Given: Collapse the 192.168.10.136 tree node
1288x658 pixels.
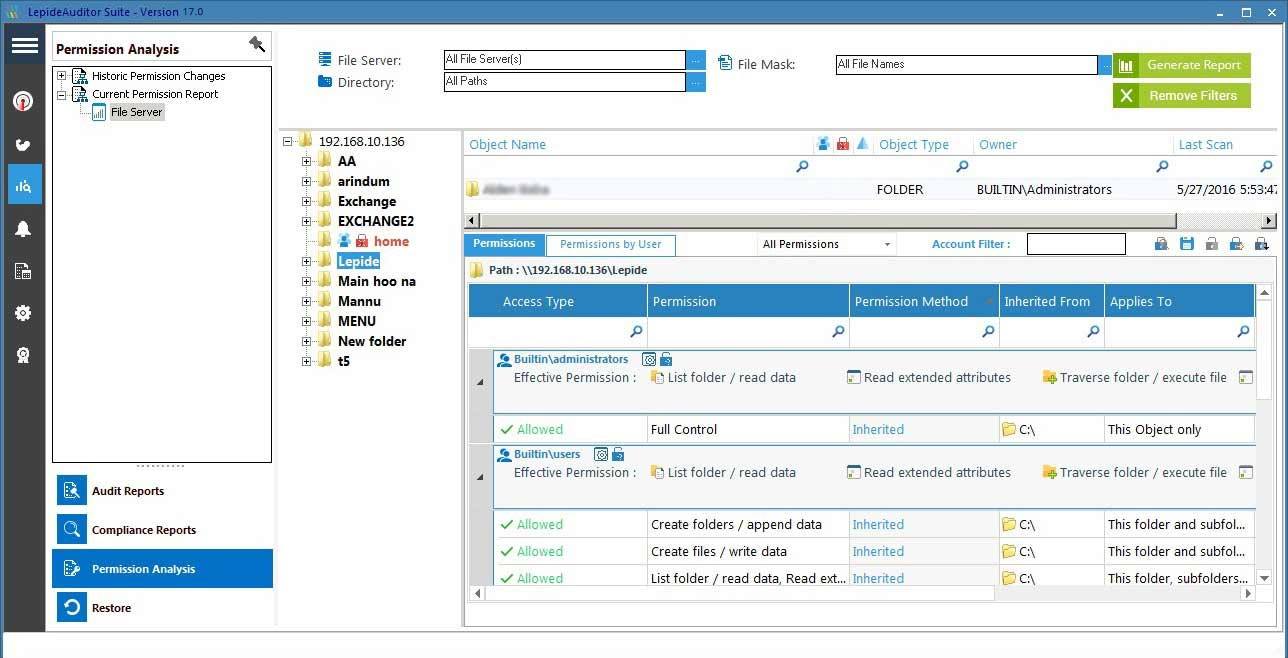Looking at the screenshot, I should tap(288, 141).
